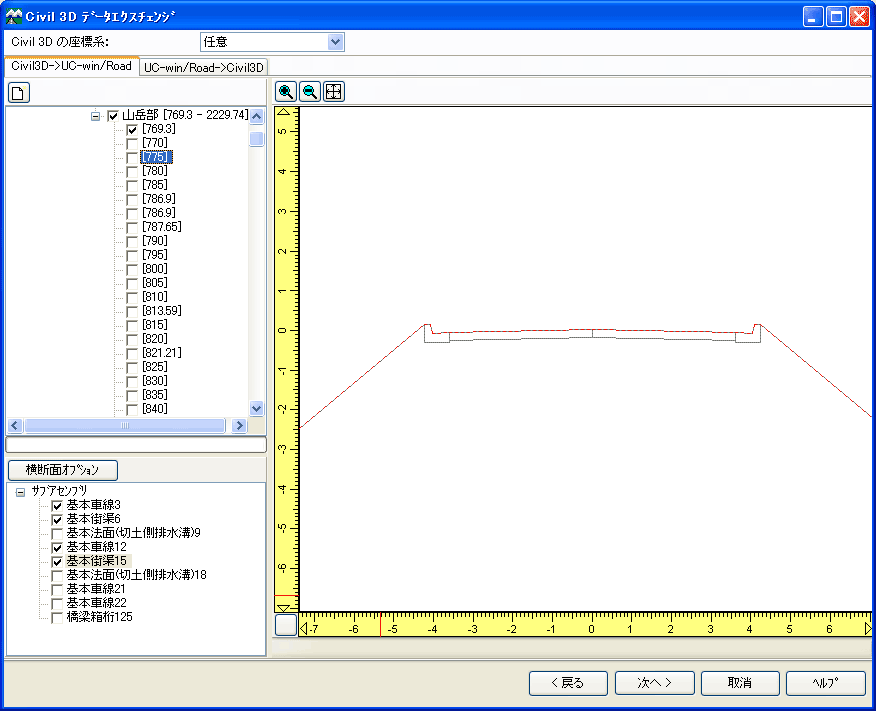Open the Civil 3D coordinate system dropdown
The height and width of the screenshot is (711, 876).
[x=335, y=42]
